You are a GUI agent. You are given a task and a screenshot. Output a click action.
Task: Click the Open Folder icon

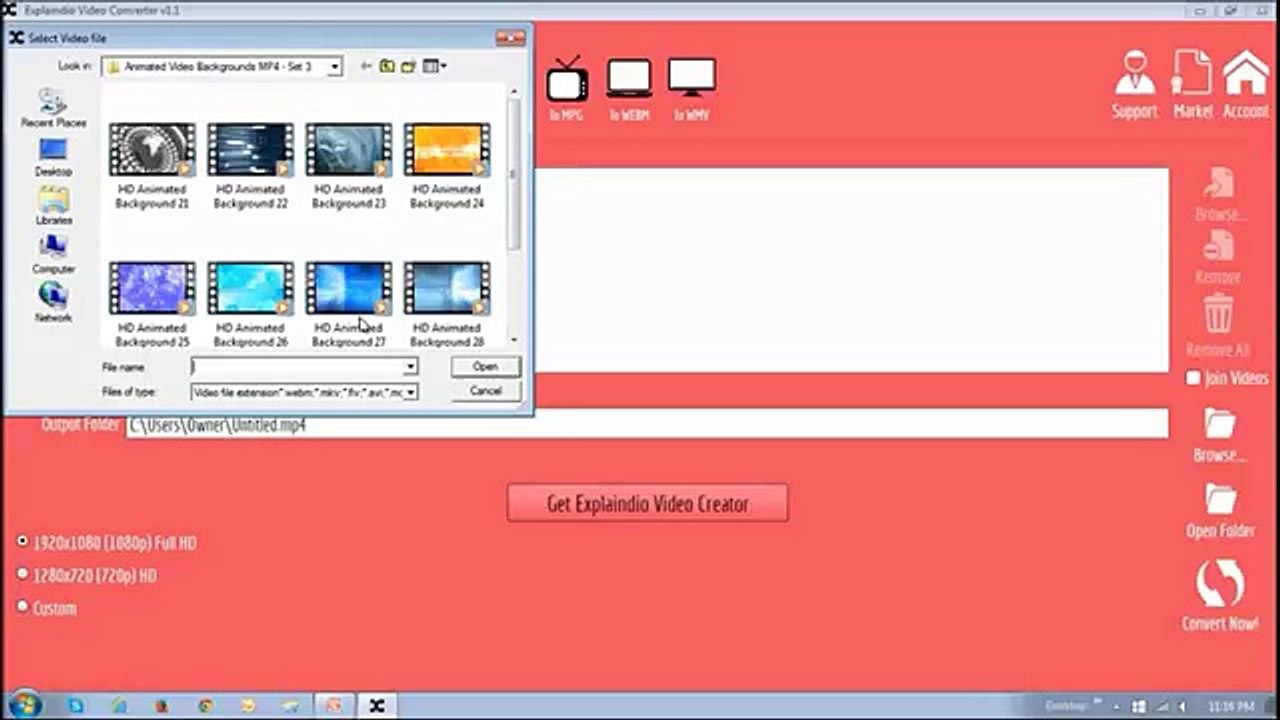click(x=1221, y=498)
